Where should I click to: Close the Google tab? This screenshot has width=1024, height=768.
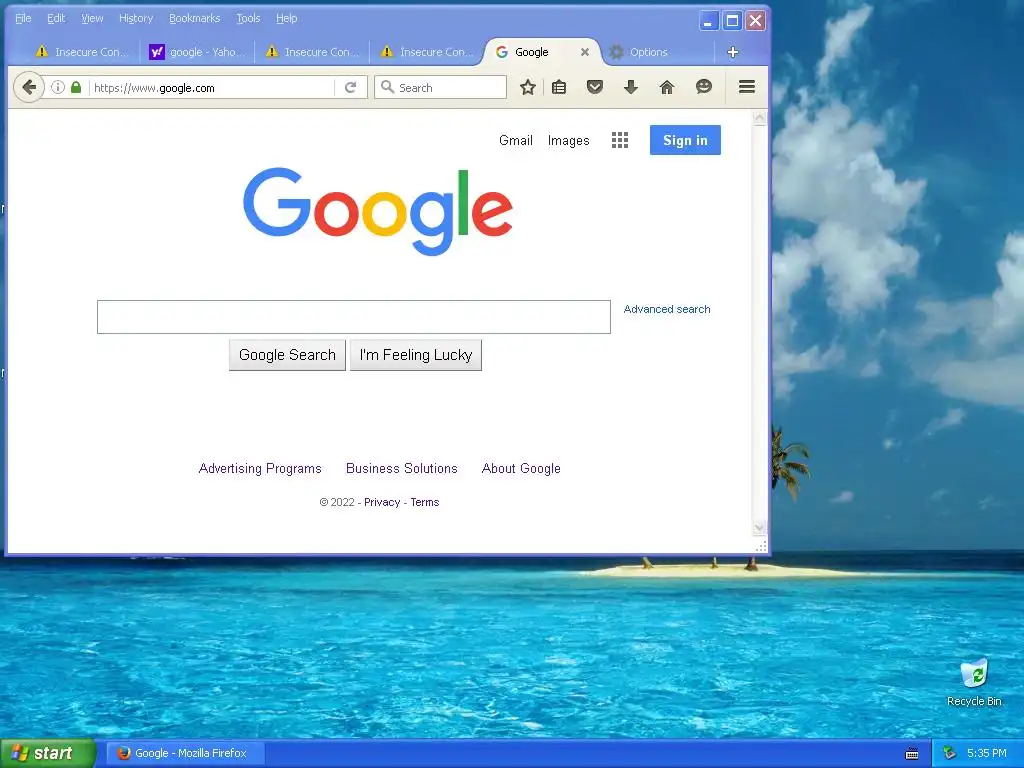point(585,52)
